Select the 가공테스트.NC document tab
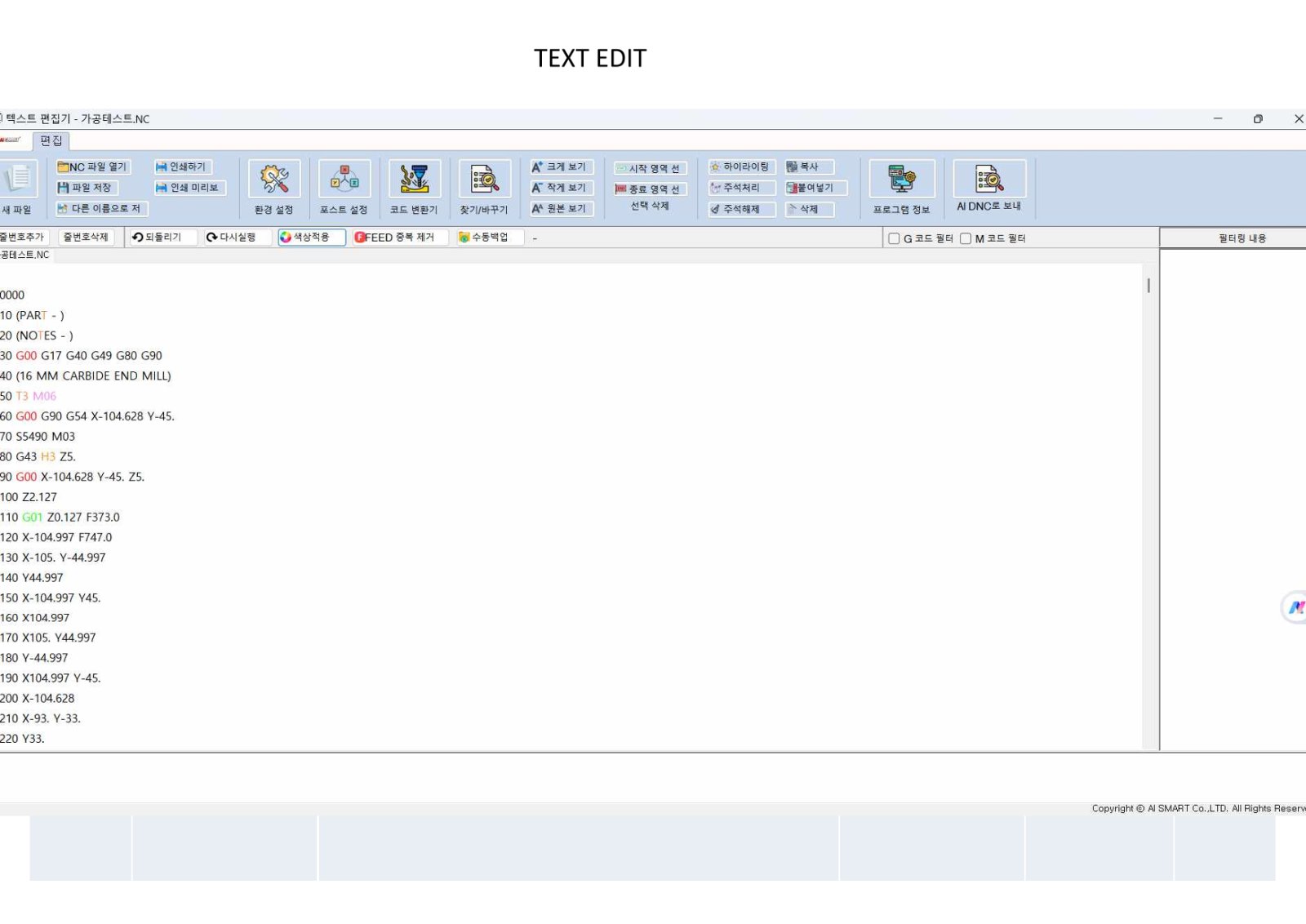This screenshot has height=924, width=1306. [25, 255]
